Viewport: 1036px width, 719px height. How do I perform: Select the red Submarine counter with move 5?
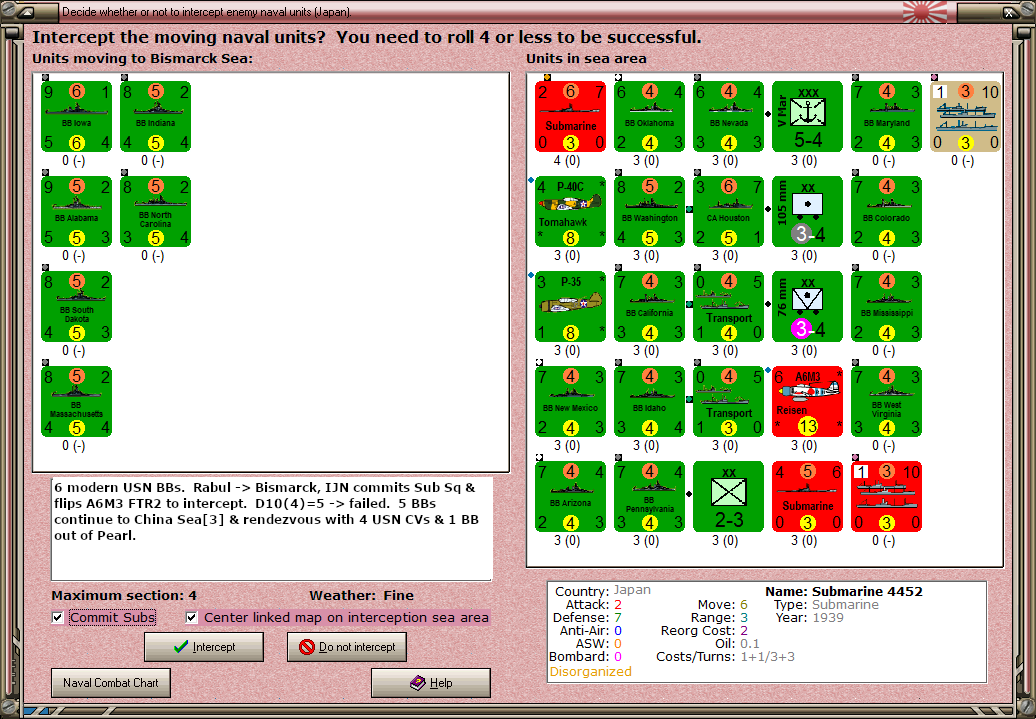(x=807, y=497)
